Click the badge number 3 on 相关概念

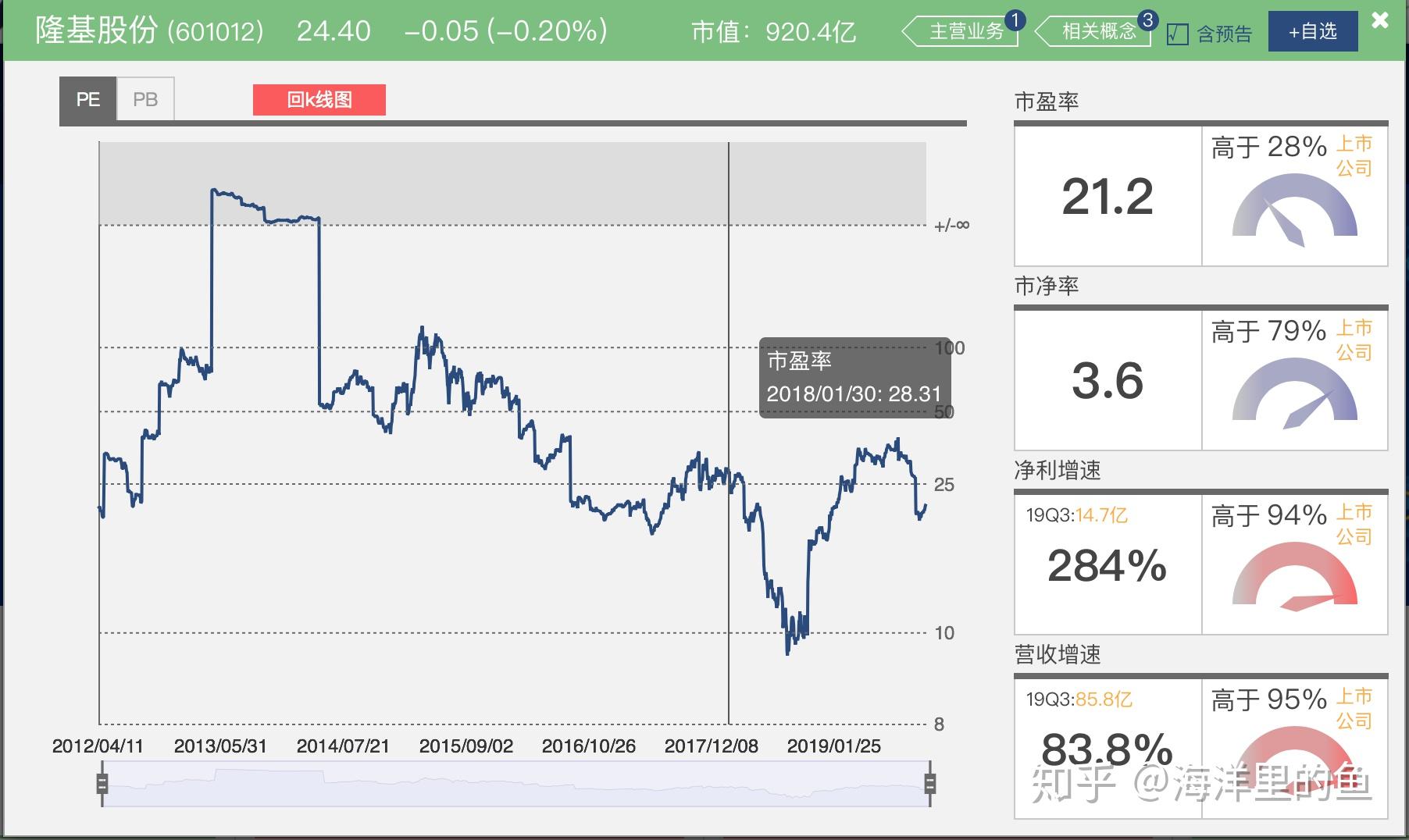pyautogui.click(x=1147, y=20)
